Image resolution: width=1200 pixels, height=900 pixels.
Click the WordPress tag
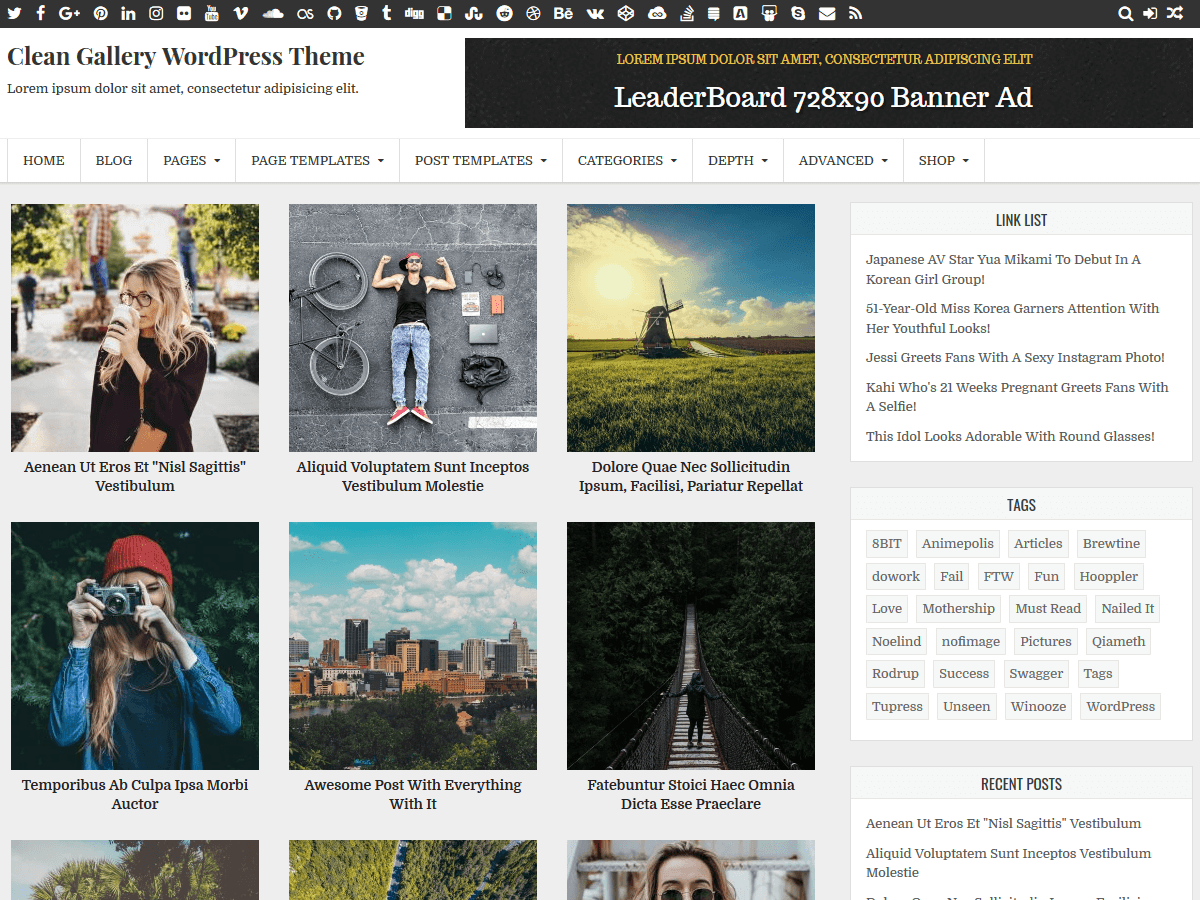(1120, 706)
